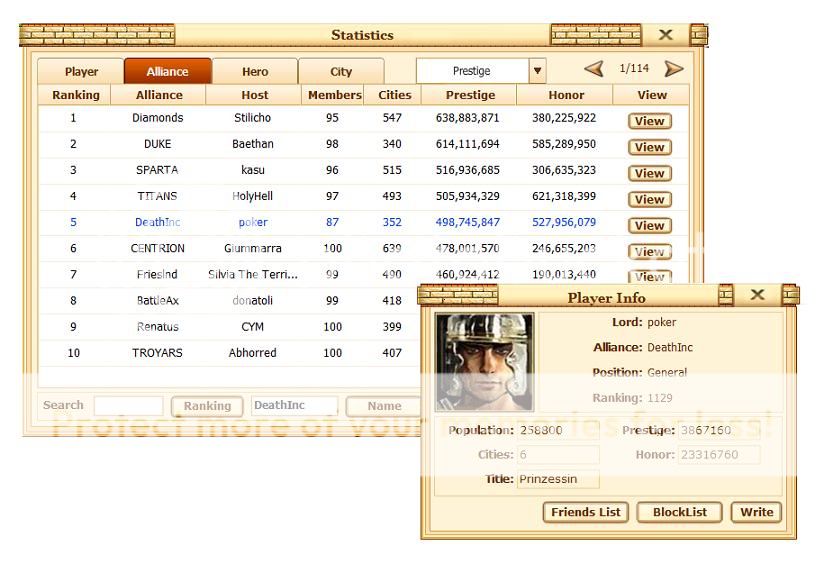Image resolution: width=824 pixels, height=573 pixels.
Task: Open the Prestige sort dropdown arrow
Action: (538, 71)
